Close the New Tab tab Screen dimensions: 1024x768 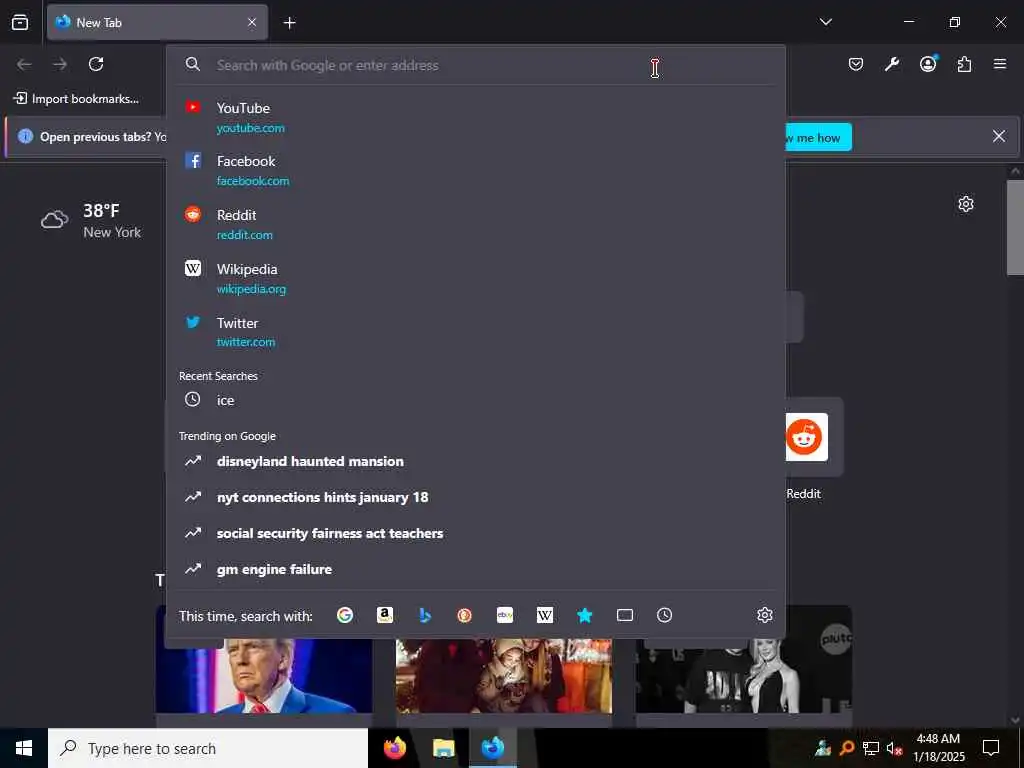252,22
